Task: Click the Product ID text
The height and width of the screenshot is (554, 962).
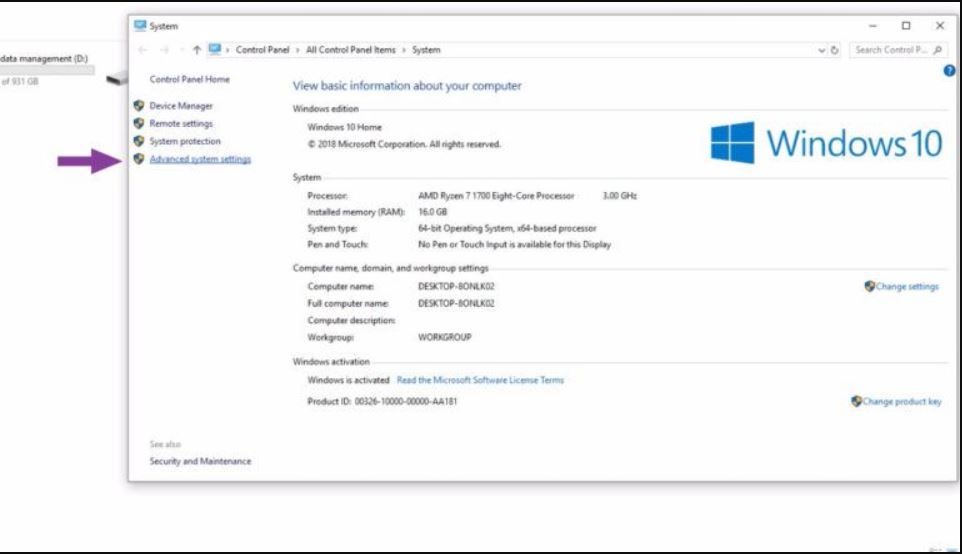Action: (382, 401)
